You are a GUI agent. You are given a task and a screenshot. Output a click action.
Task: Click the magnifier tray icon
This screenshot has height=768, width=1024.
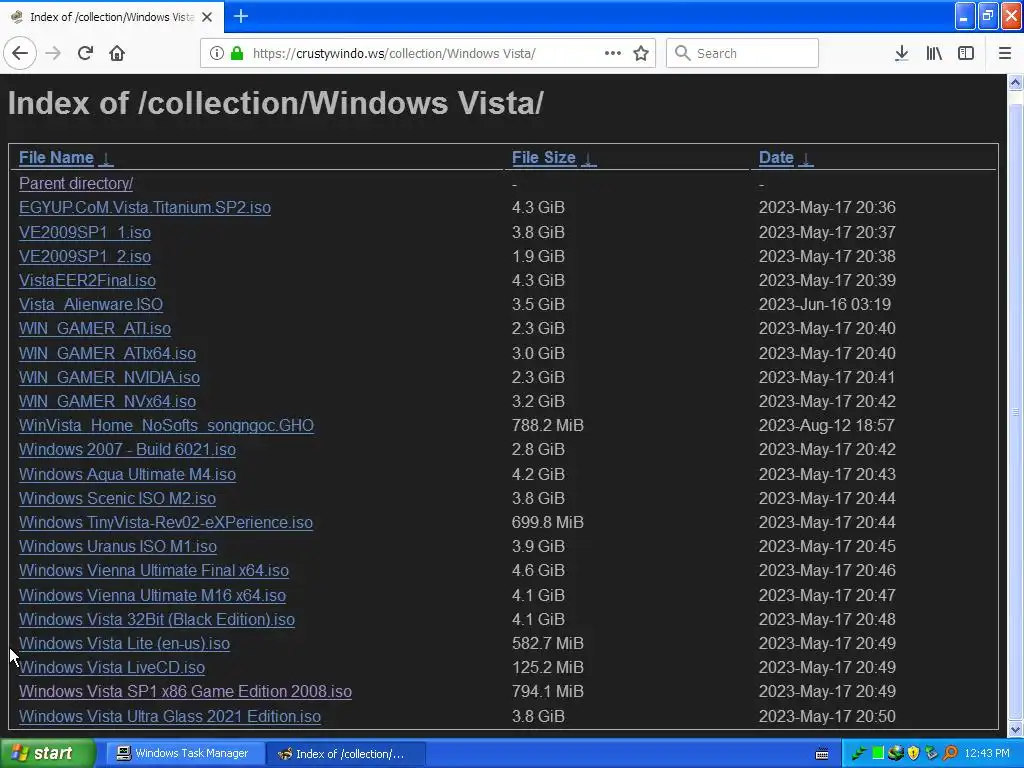950,754
